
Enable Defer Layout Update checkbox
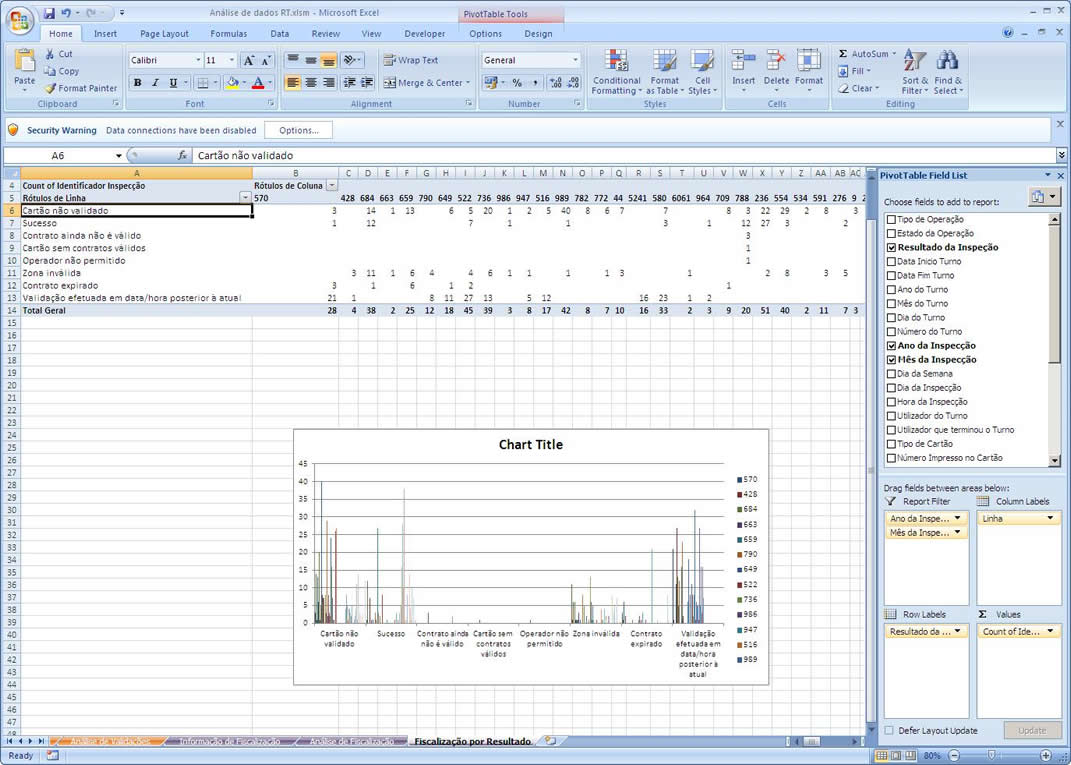point(889,731)
